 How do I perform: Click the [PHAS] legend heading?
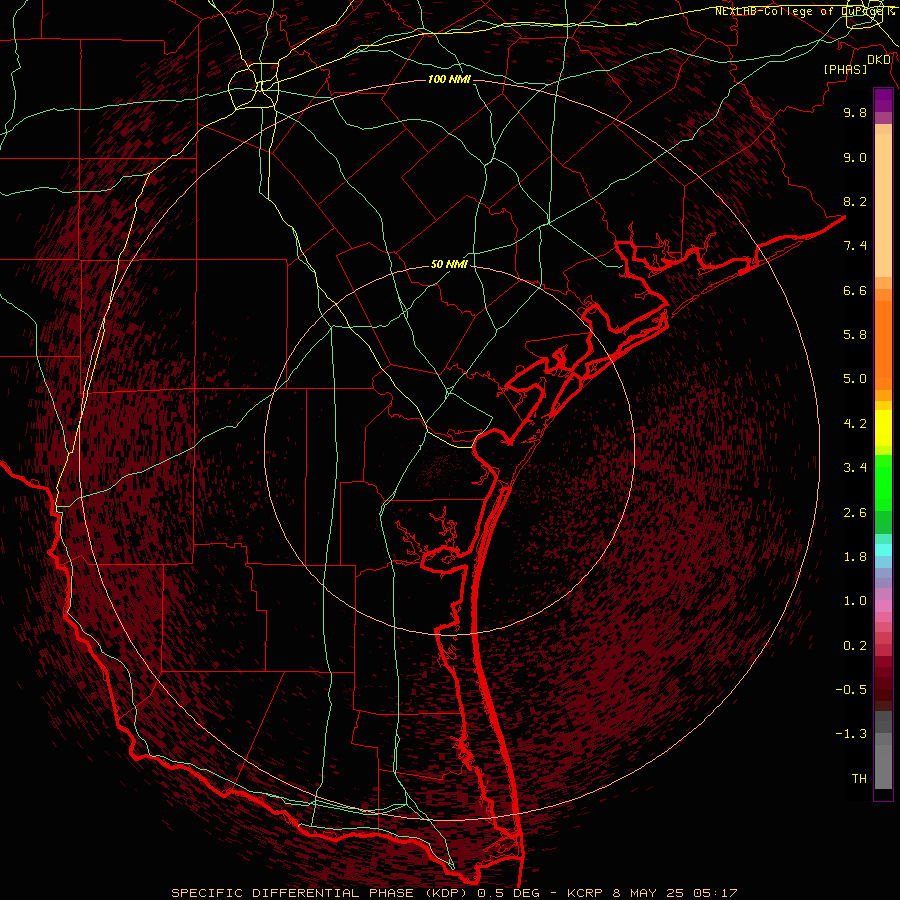845,69
